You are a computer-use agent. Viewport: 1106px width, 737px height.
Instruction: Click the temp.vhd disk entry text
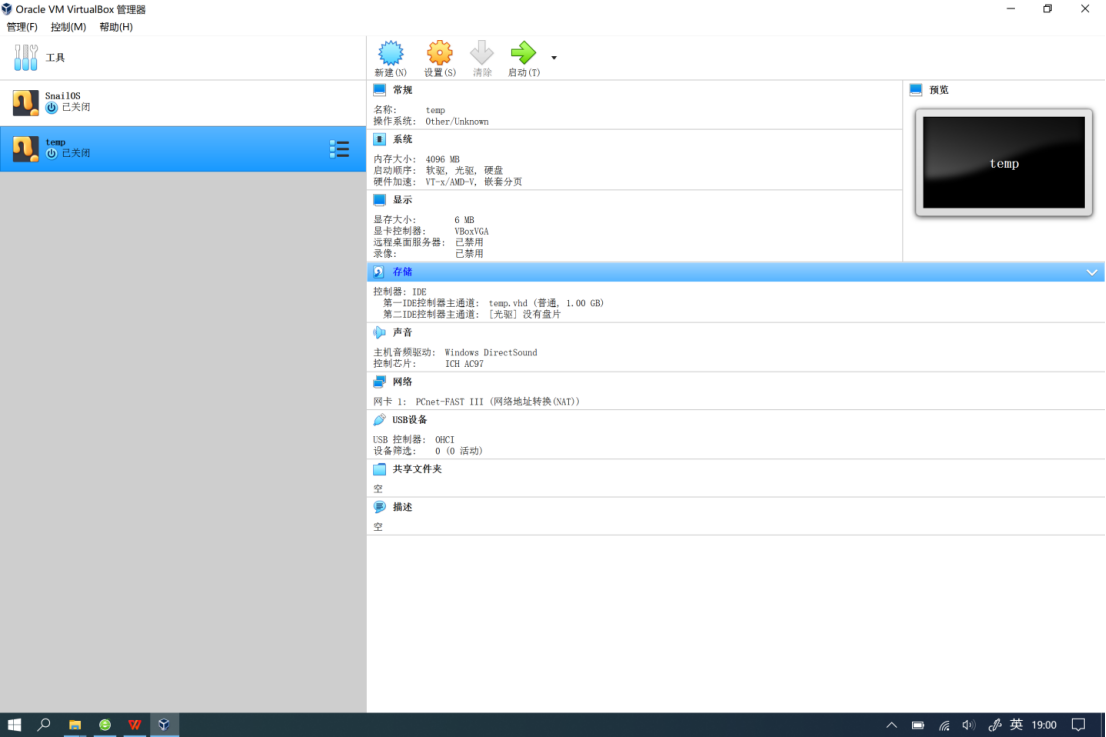546,303
